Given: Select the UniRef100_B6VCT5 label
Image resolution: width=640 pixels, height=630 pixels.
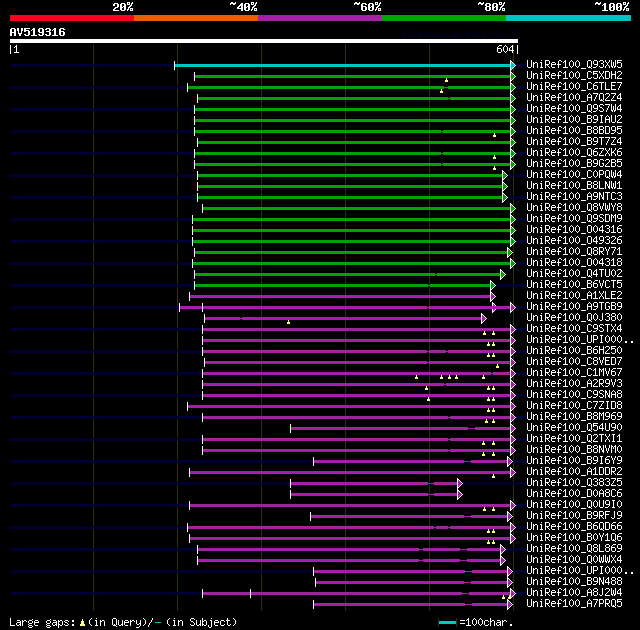Looking at the screenshot, I should [x=574, y=285].
